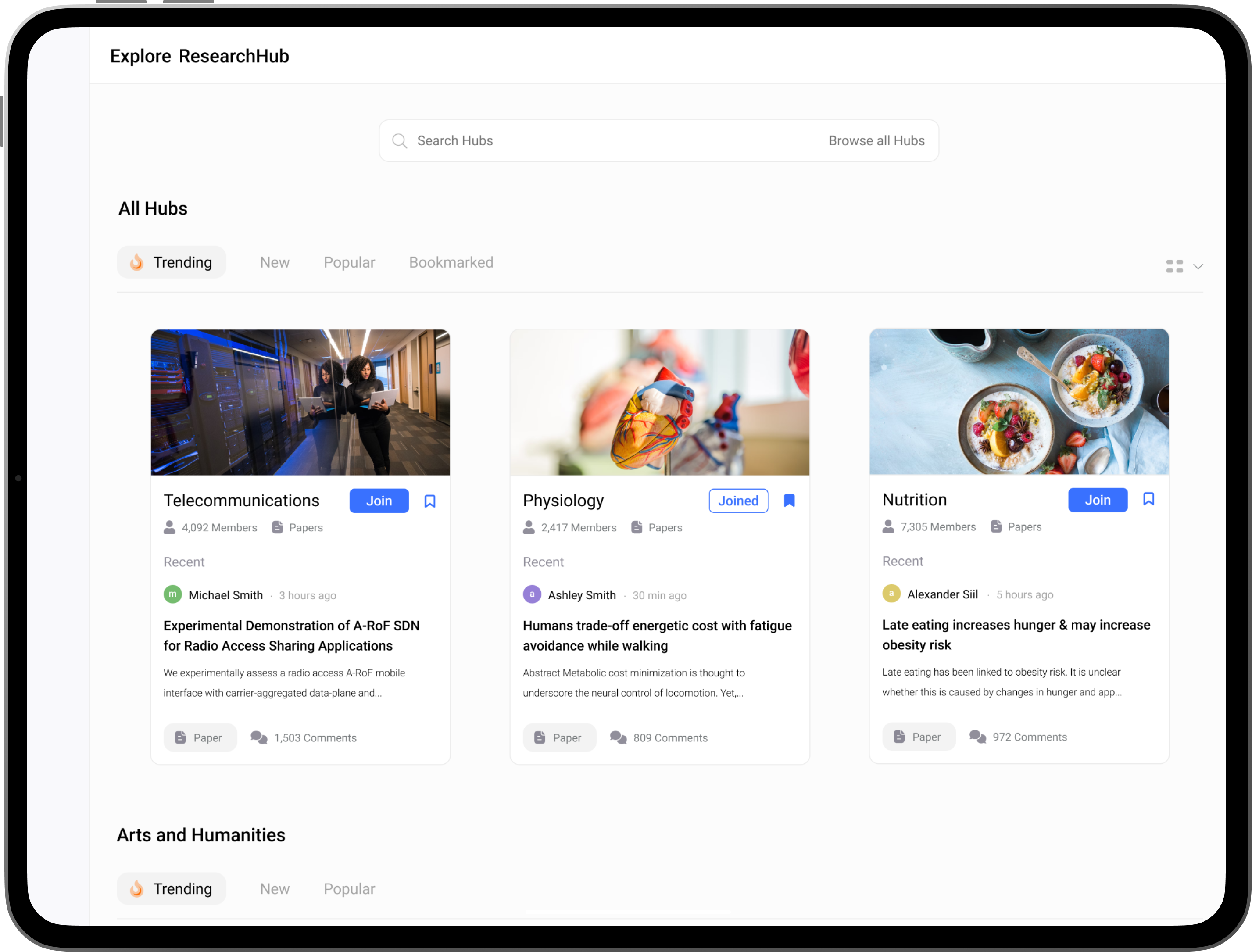The height and width of the screenshot is (952, 1252).
Task: Switch to the Bookmarked tab
Action: pyautogui.click(x=451, y=262)
